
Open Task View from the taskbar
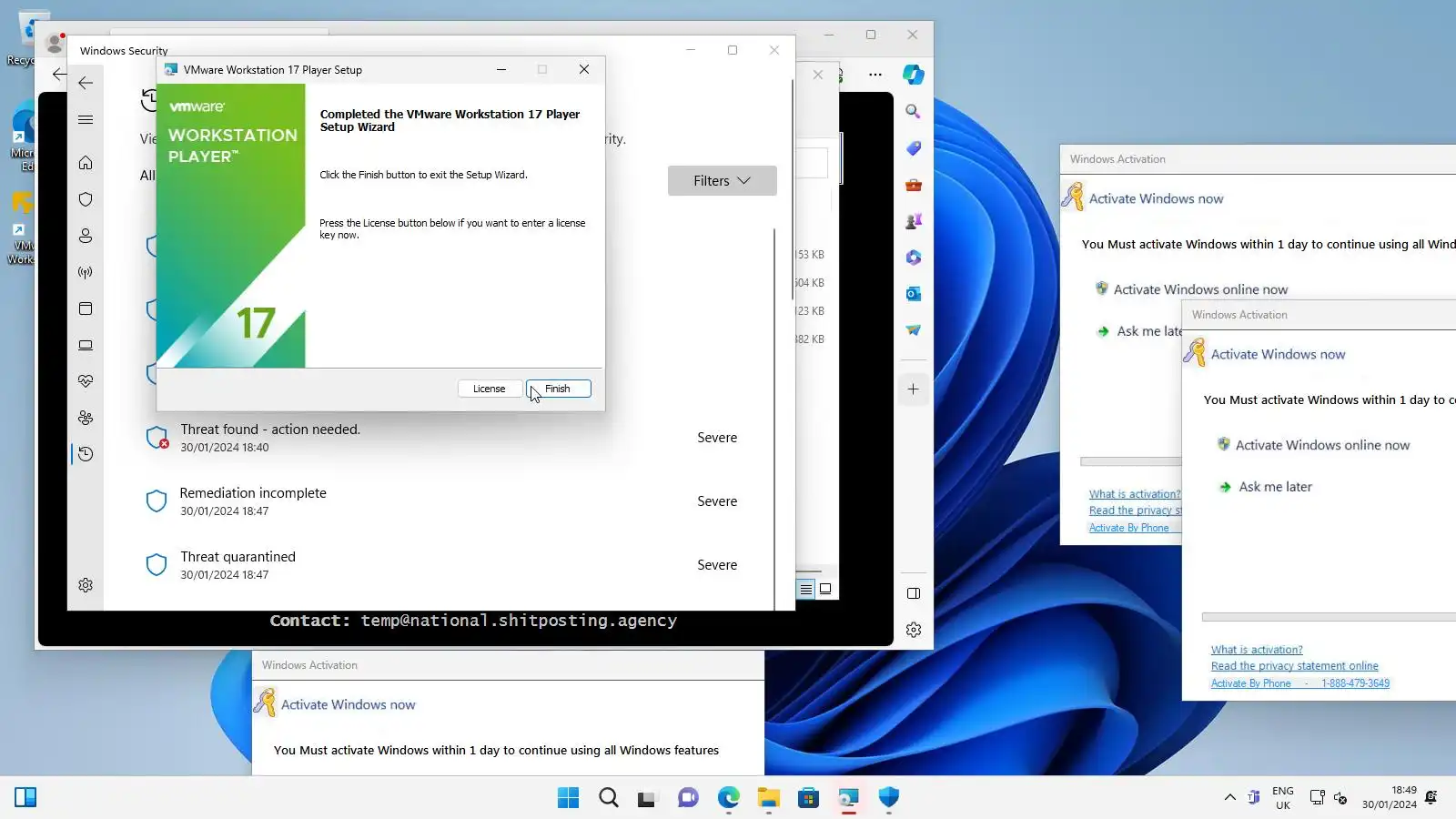[x=646, y=798]
